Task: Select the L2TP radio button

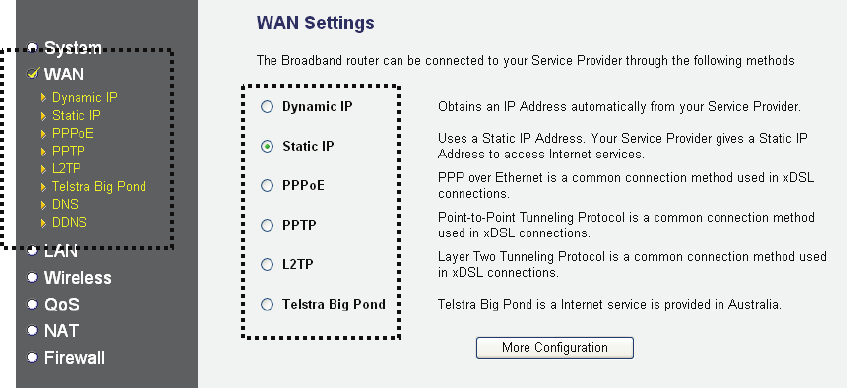Action: [x=267, y=265]
